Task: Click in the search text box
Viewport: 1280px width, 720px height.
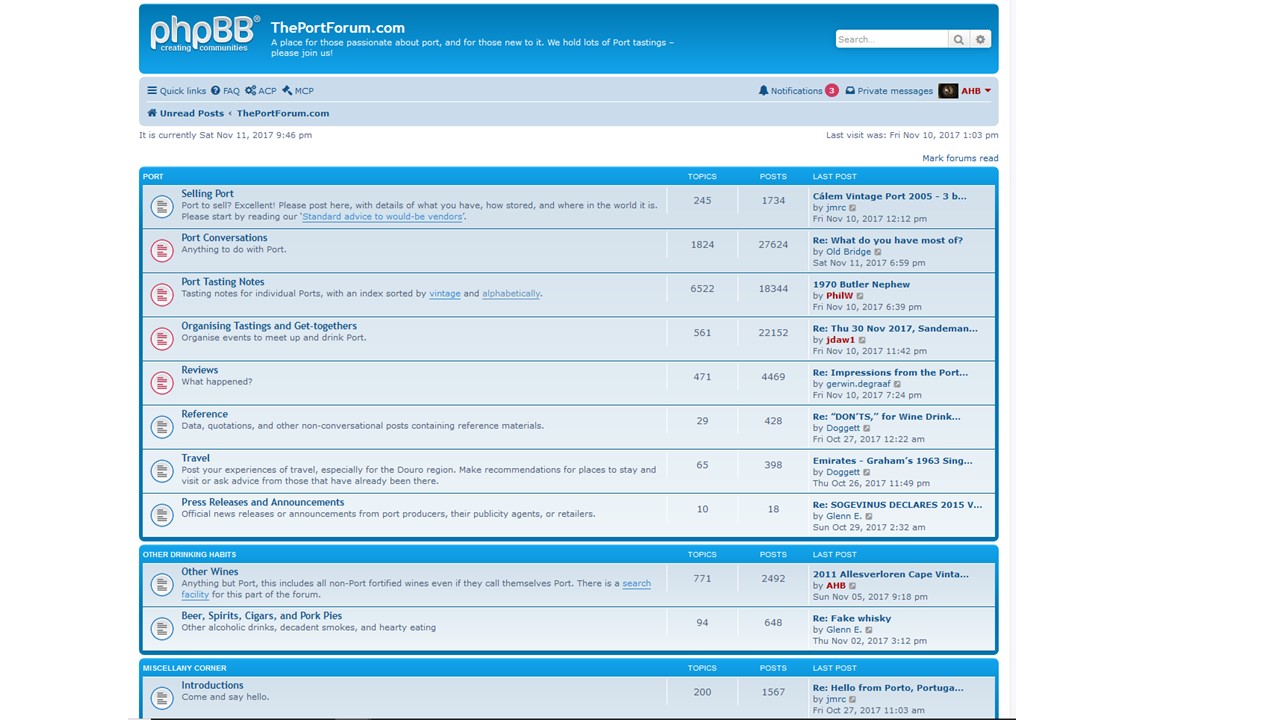Action: [890, 39]
